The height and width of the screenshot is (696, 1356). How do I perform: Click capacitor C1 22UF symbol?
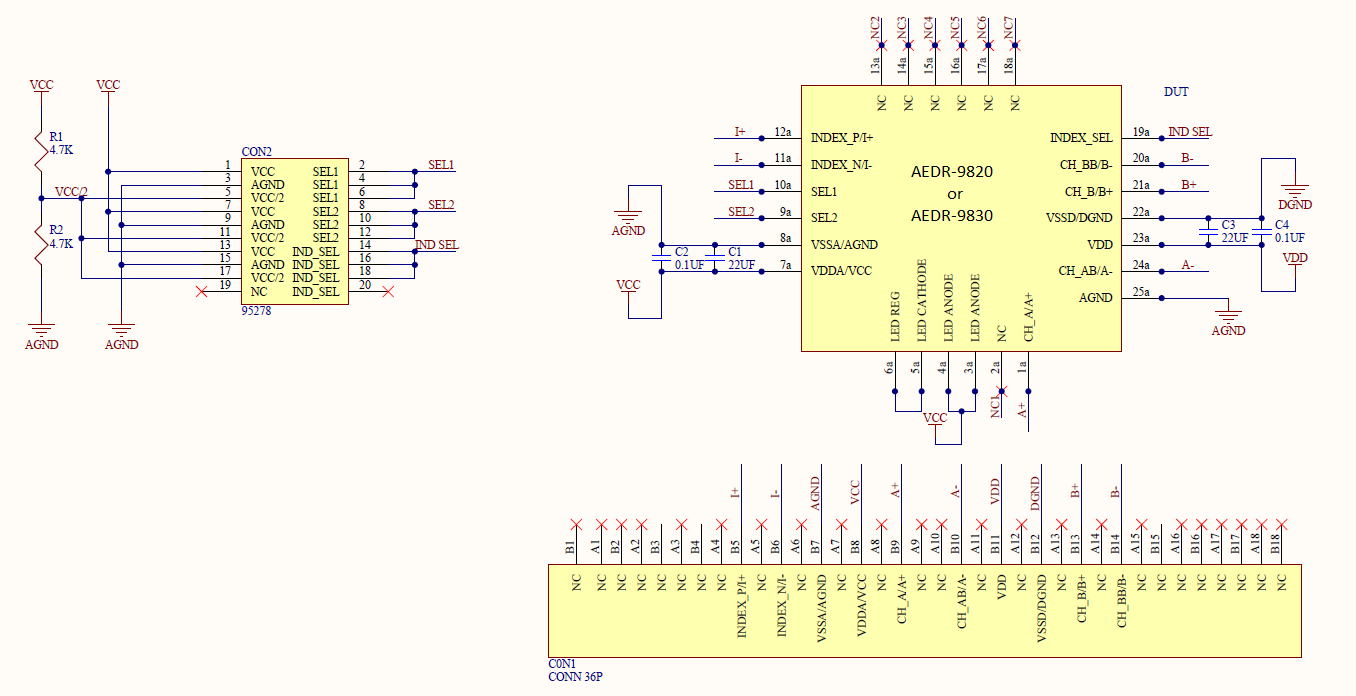pos(714,258)
